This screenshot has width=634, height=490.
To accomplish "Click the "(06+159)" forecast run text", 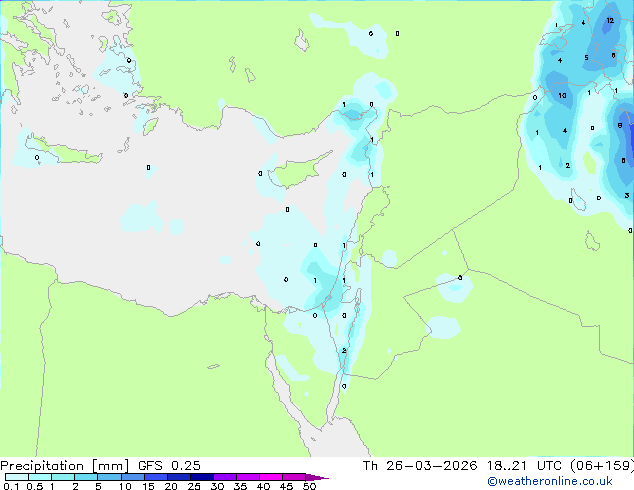I will pos(602,466).
